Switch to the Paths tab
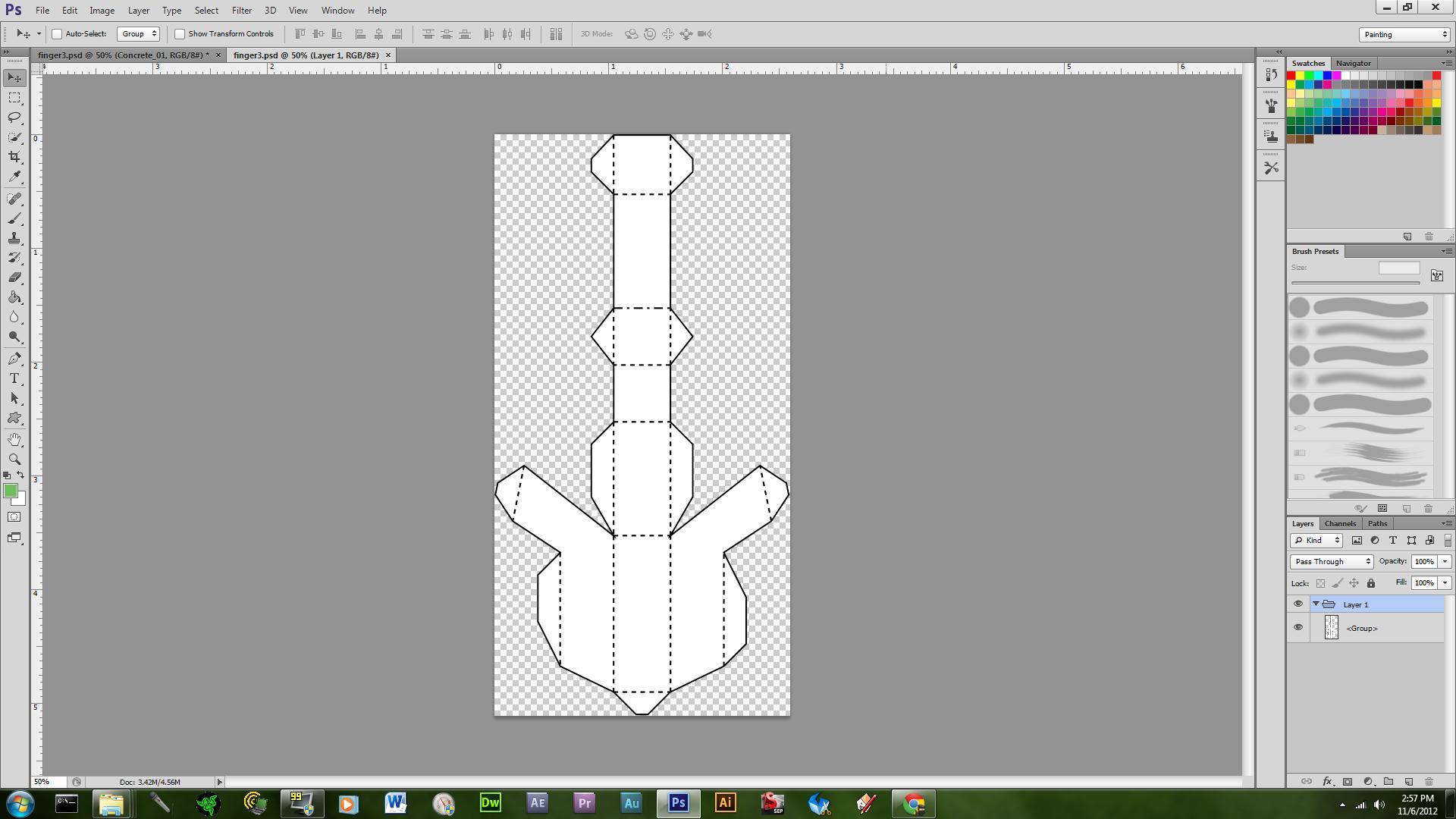The image size is (1456, 819). (x=1377, y=523)
